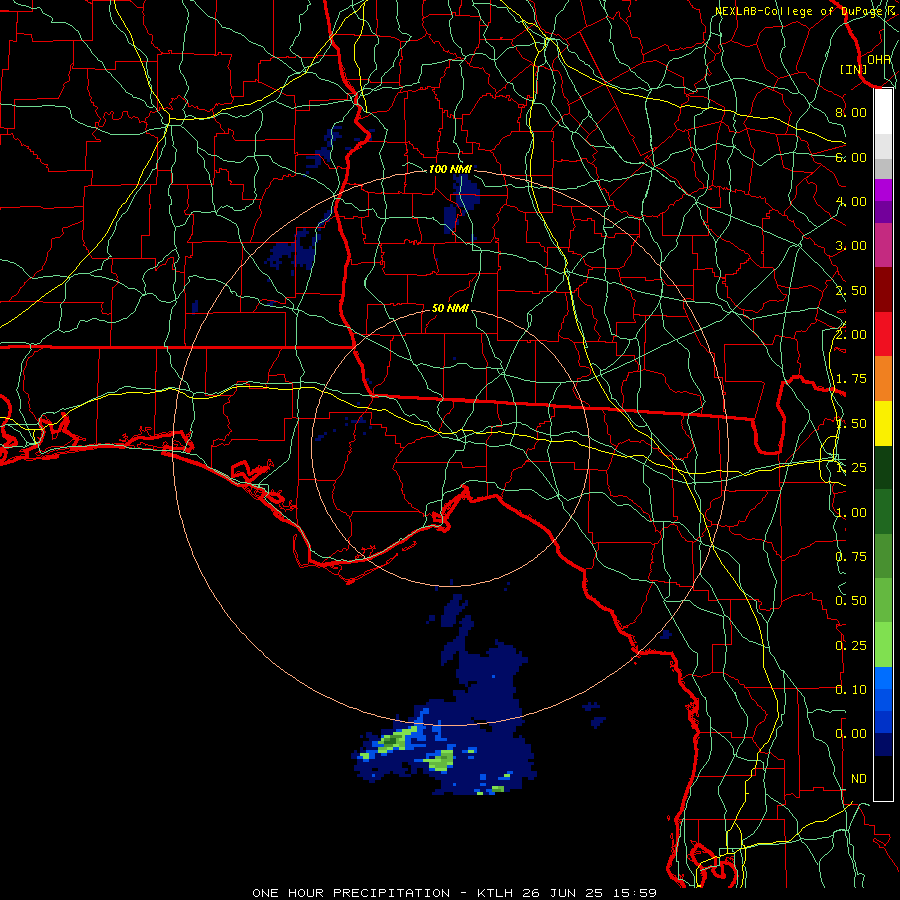Image resolution: width=900 pixels, height=900 pixels.
Task: Click the 1.50 legend value
Action: tap(851, 424)
